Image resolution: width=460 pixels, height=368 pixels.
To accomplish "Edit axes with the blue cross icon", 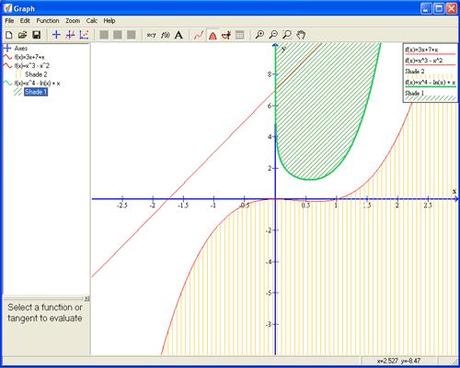I will click(56, 35).
